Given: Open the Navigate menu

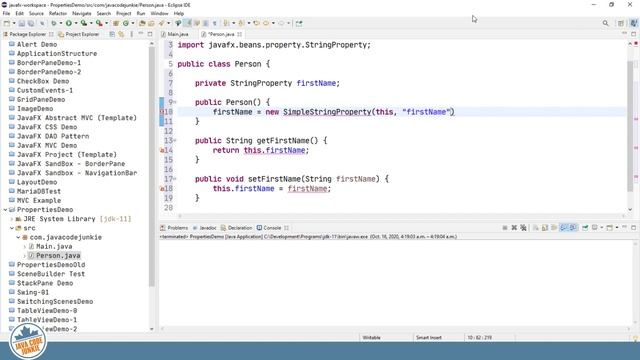Looking at the screenshot, I should (x=82, y=13).
